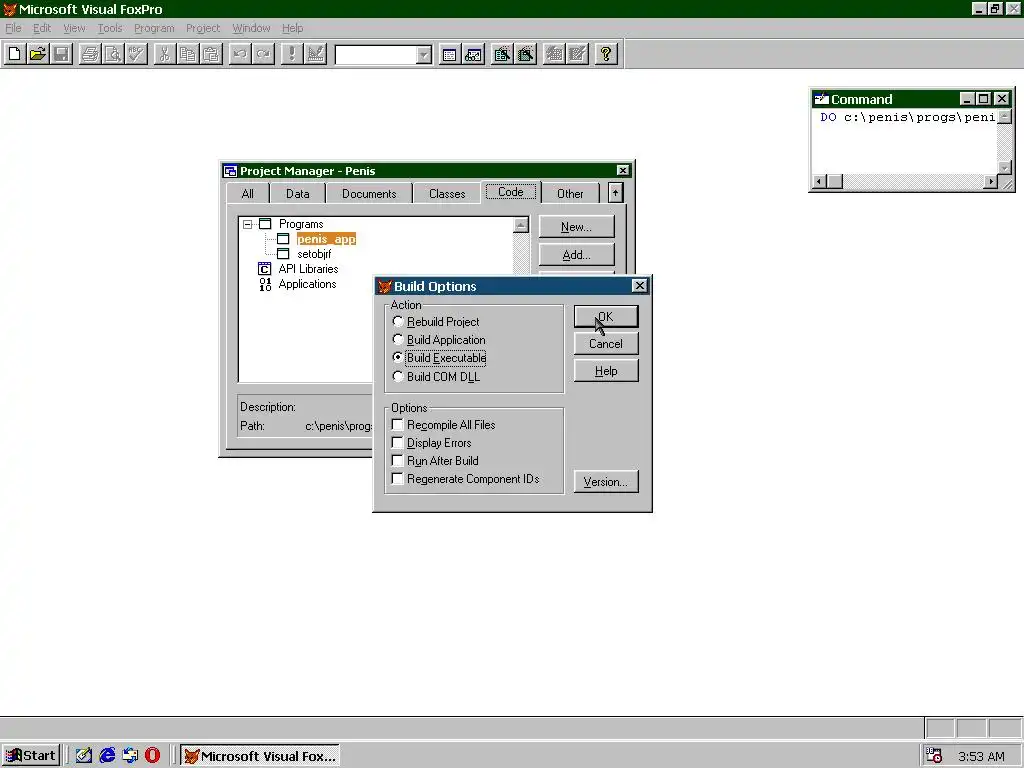Click the Run exclamation mark icon
Screen dimensions: 1024x768
tap(291, 54)
